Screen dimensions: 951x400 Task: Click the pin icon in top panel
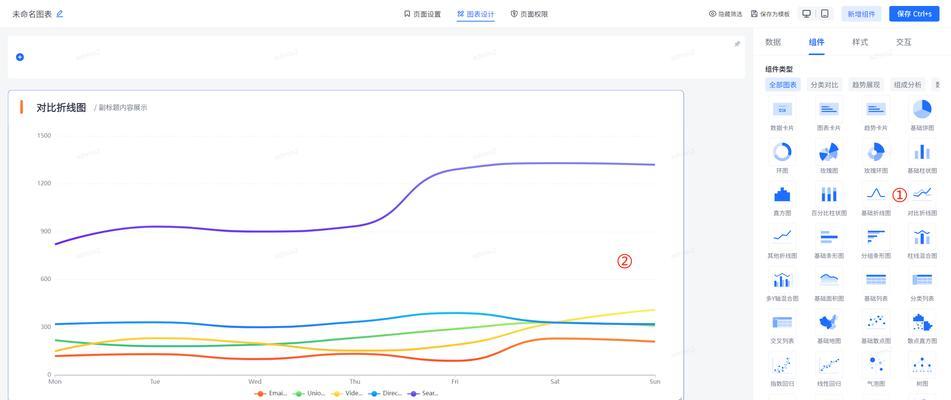click(737, 44)
